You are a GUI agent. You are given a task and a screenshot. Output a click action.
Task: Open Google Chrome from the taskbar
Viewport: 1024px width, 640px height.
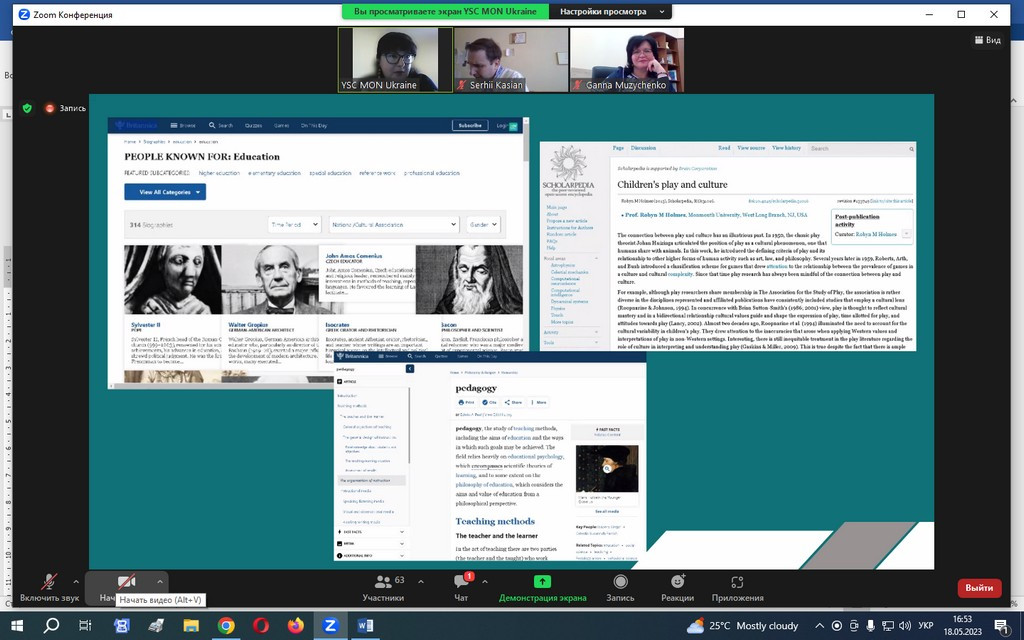pyautogui.click(x=226, y=626)
